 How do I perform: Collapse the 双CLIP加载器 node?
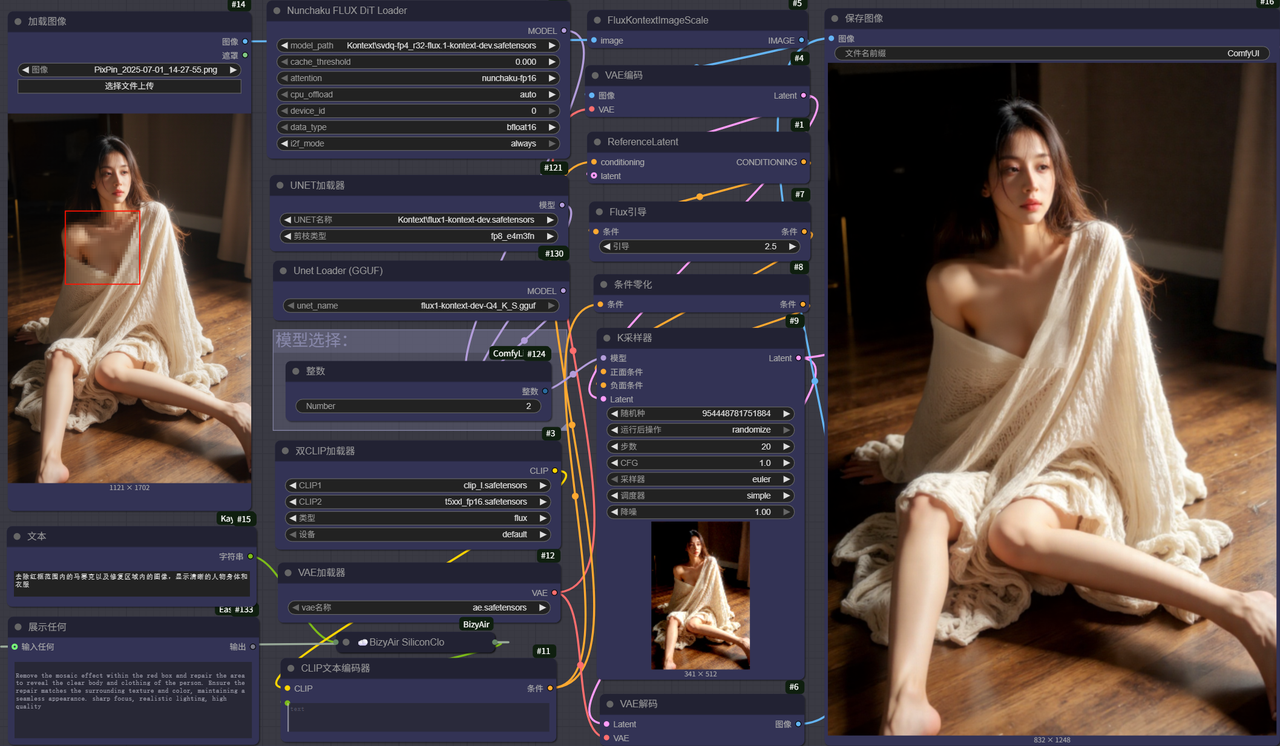[285, 451]
